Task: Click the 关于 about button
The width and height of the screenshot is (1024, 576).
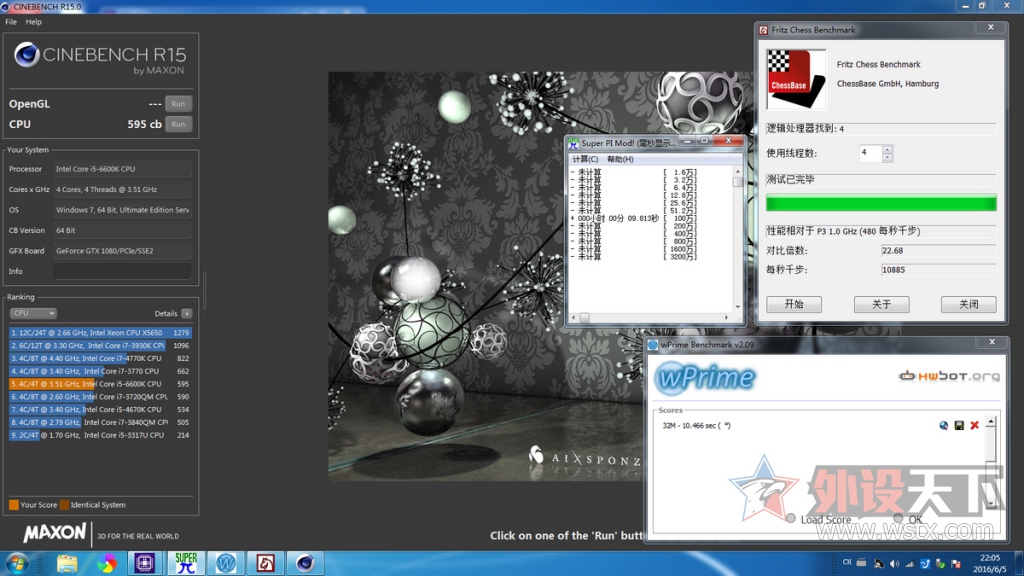Action: click(x=881, y=304)
